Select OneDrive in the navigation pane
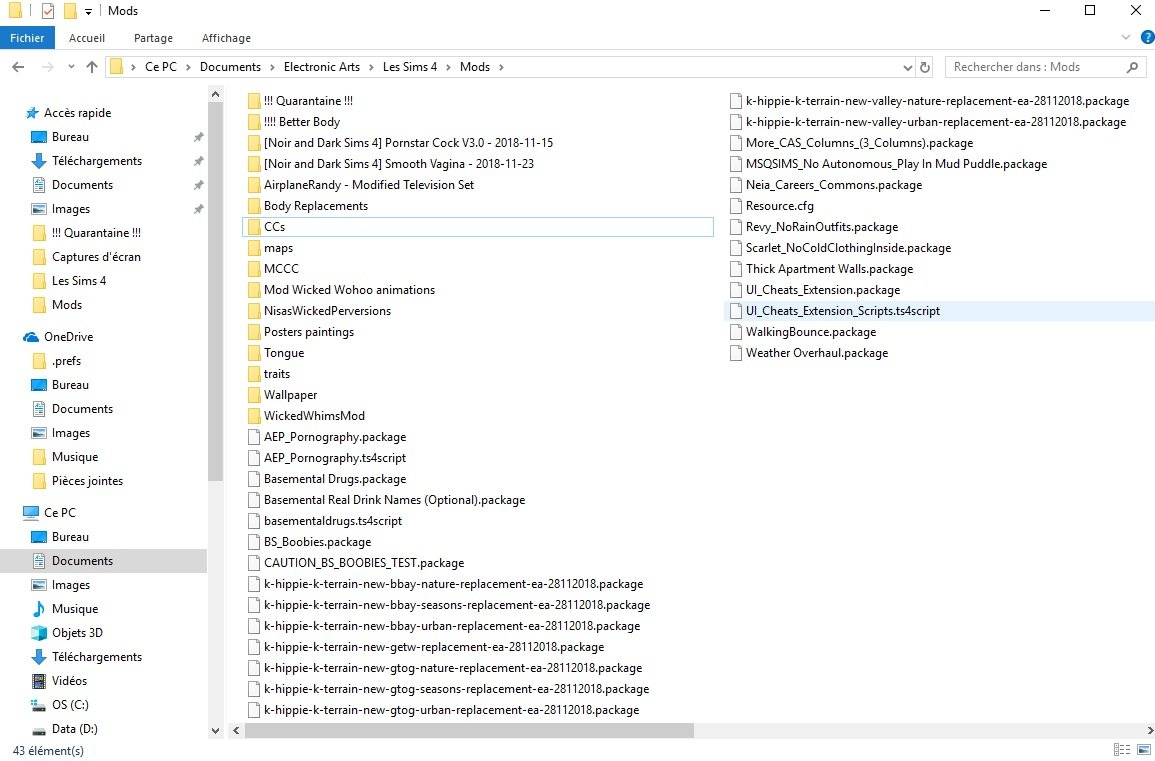 point(69,337)
